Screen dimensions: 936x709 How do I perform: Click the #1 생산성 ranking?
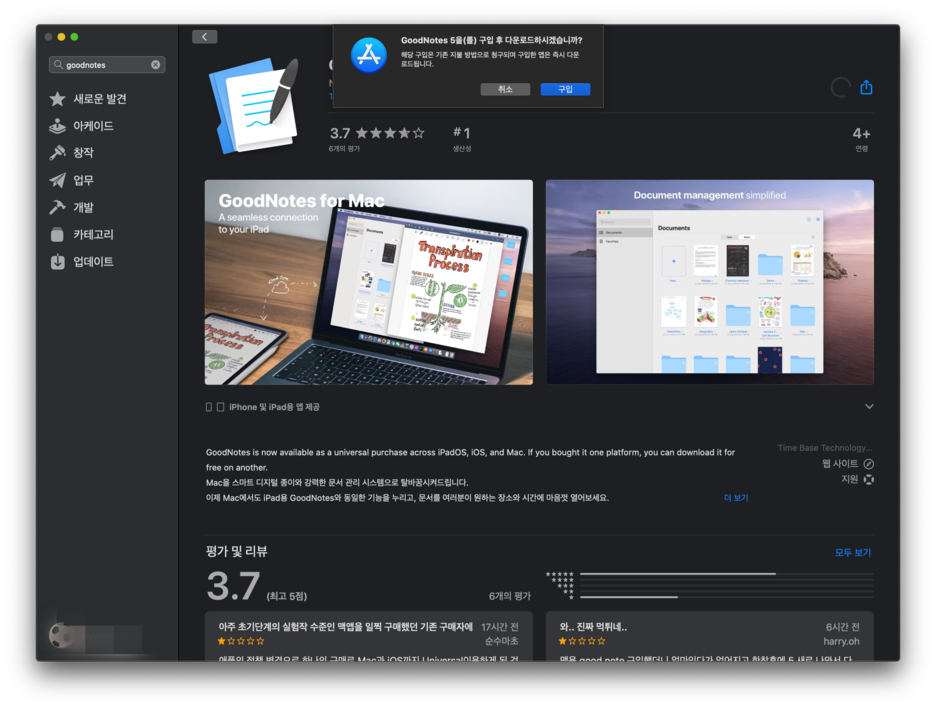(x=461, y=138)
